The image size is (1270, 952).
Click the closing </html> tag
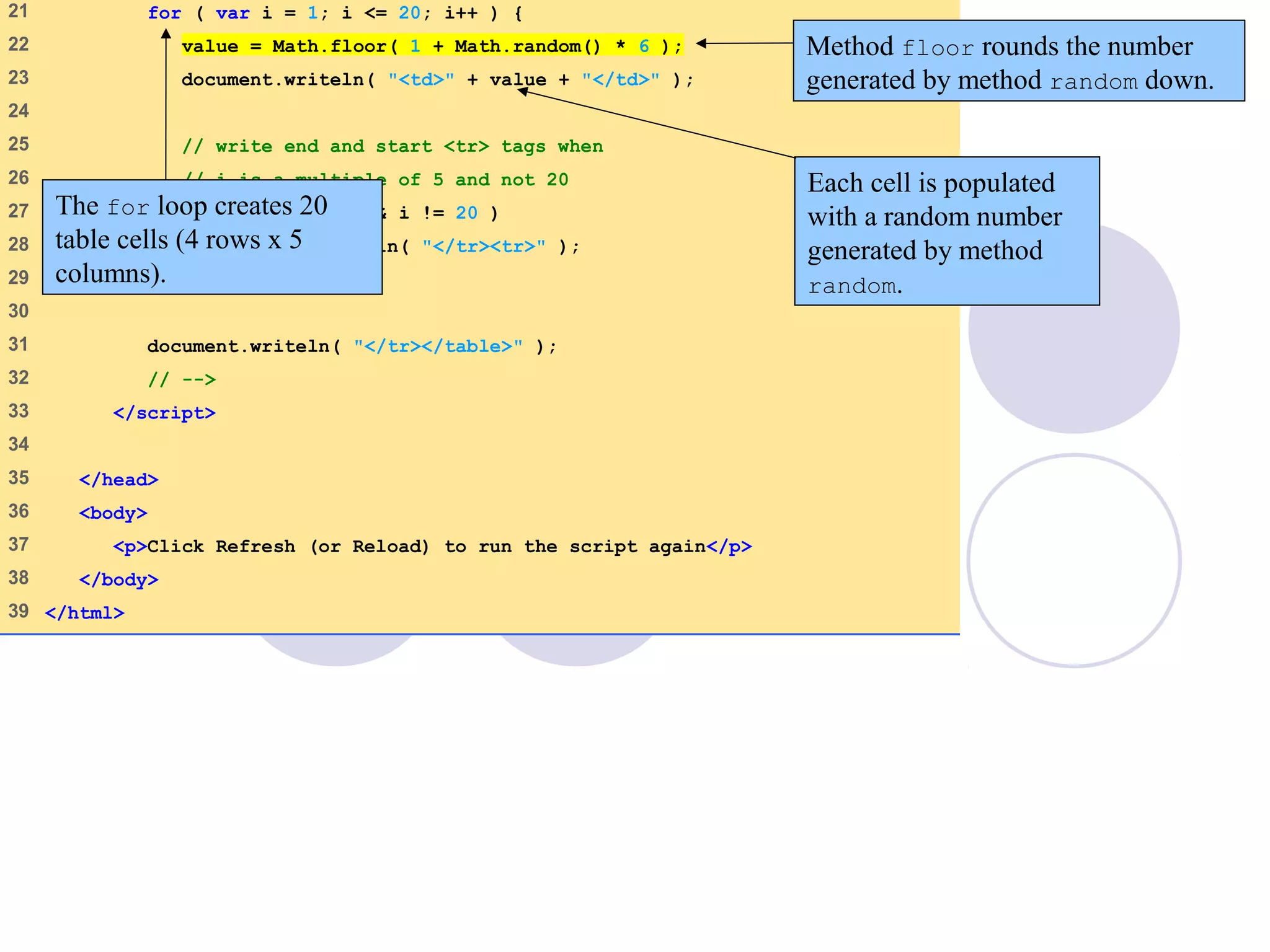pyautogui.click(x=85, y=613)
